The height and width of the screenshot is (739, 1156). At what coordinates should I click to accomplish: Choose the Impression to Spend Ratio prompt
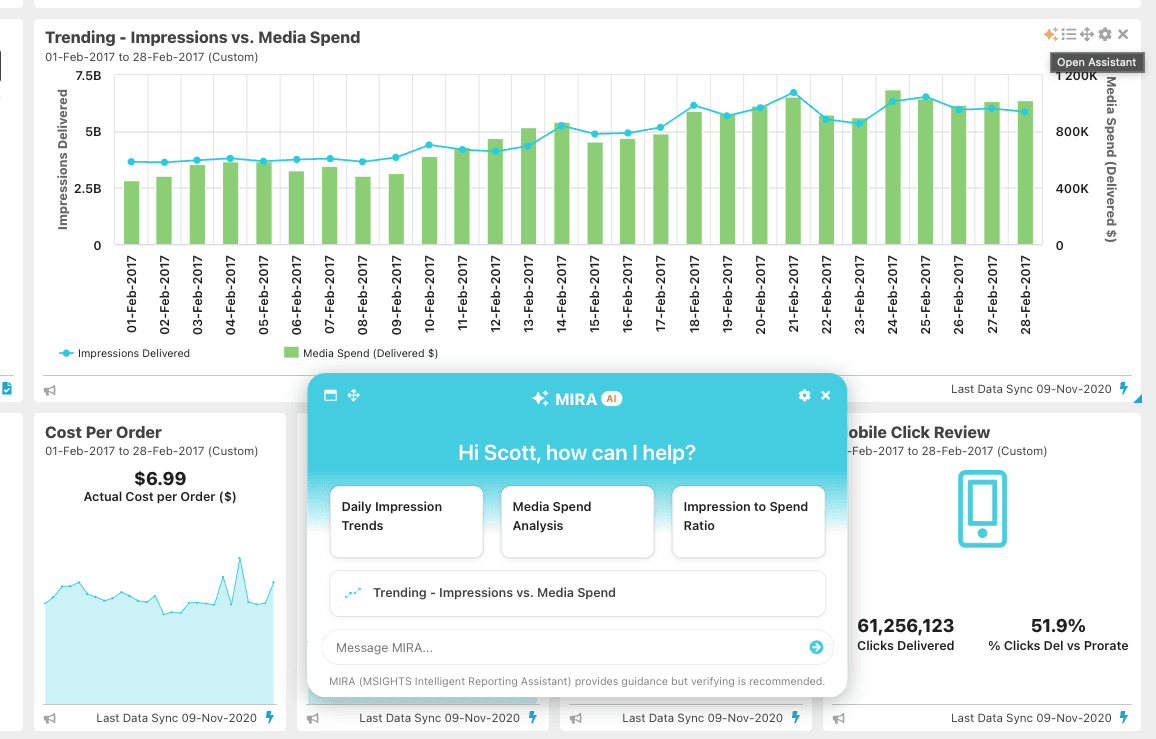click(x=747, y=521)
